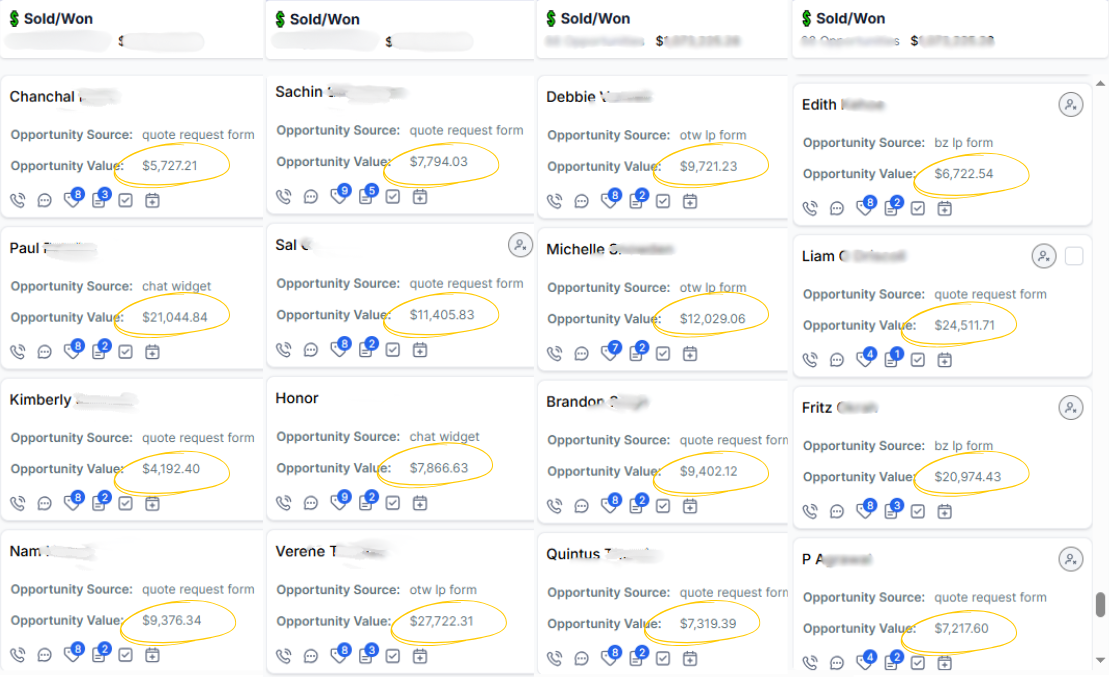1109x677 pixels.
Task: Click the phone call icon on Chanchal's card
Action: point(17,200)
